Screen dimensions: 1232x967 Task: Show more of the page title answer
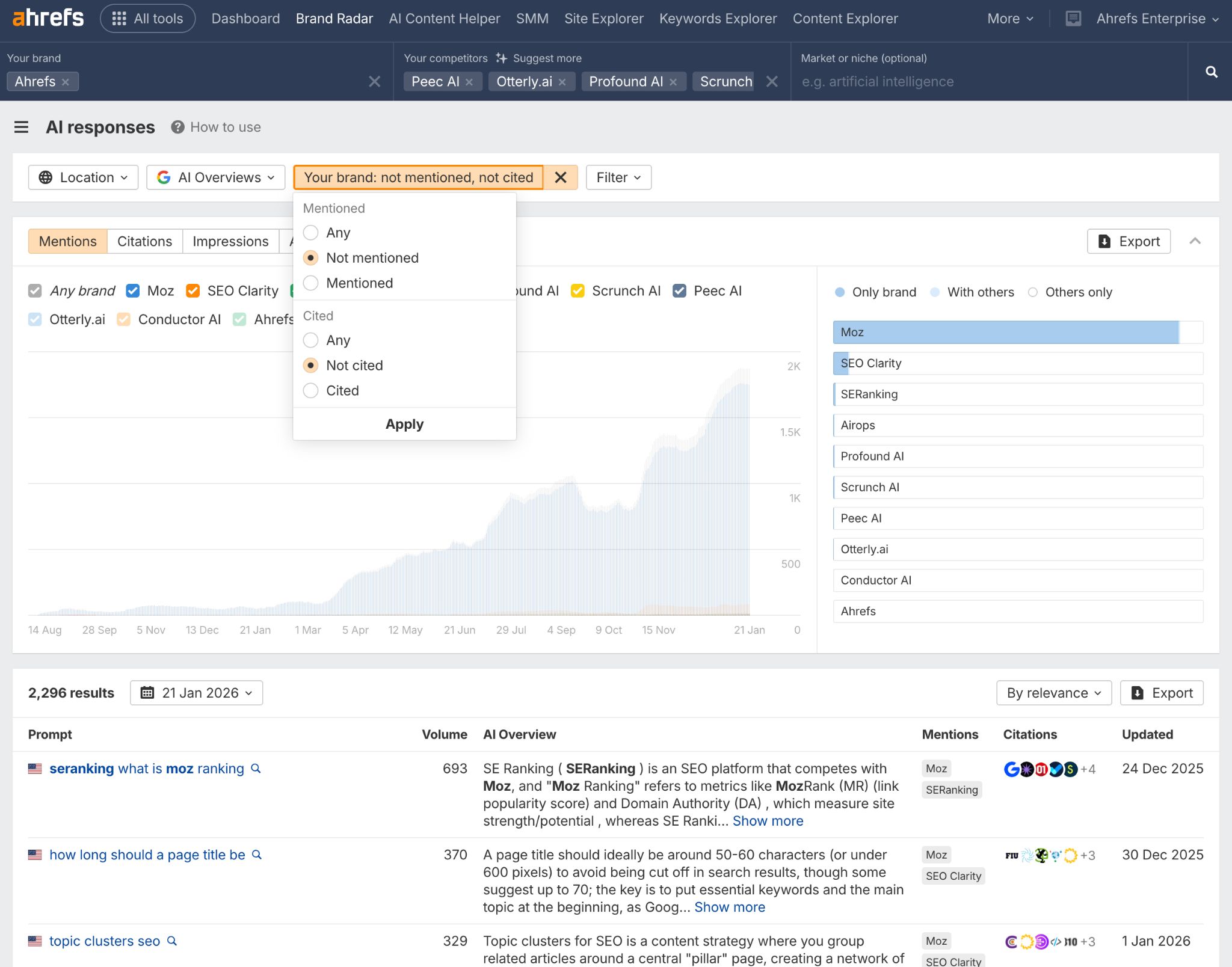729,907
